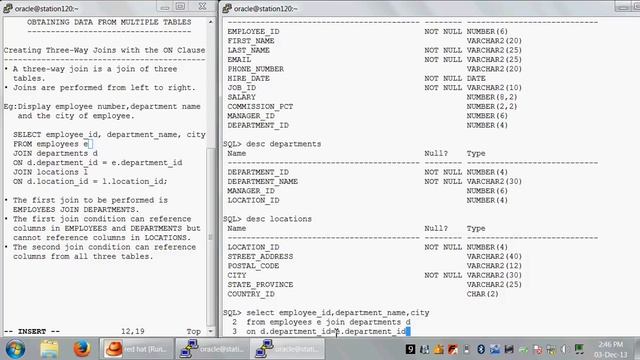This screenshot has height=360, width=640.
Task: Open the Bluetooth tray icon
Action: pyautogui.click(x=481, y=349)
